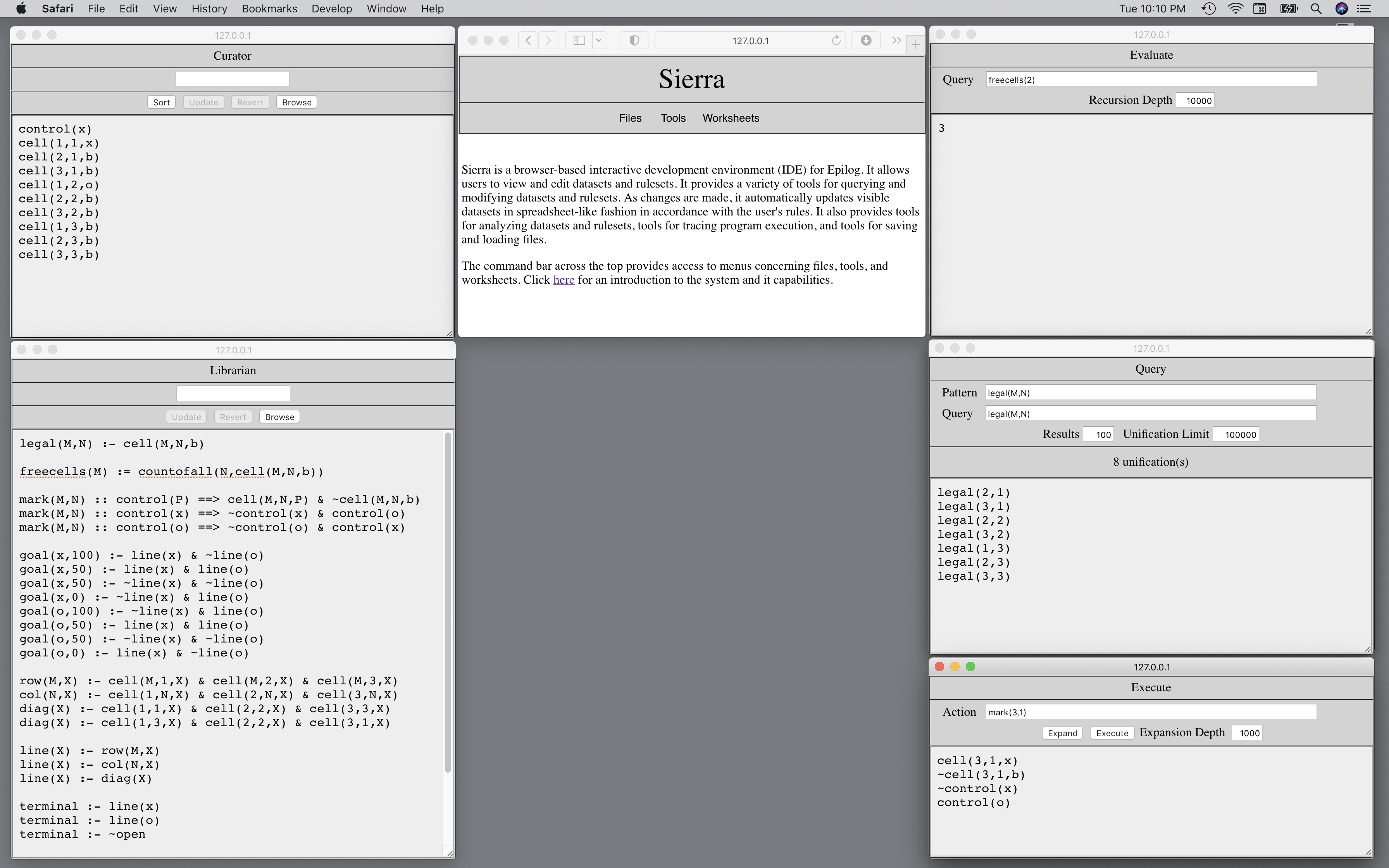Open the privacy report shield icon
The image size is (1389, 868).
(634, 40)
